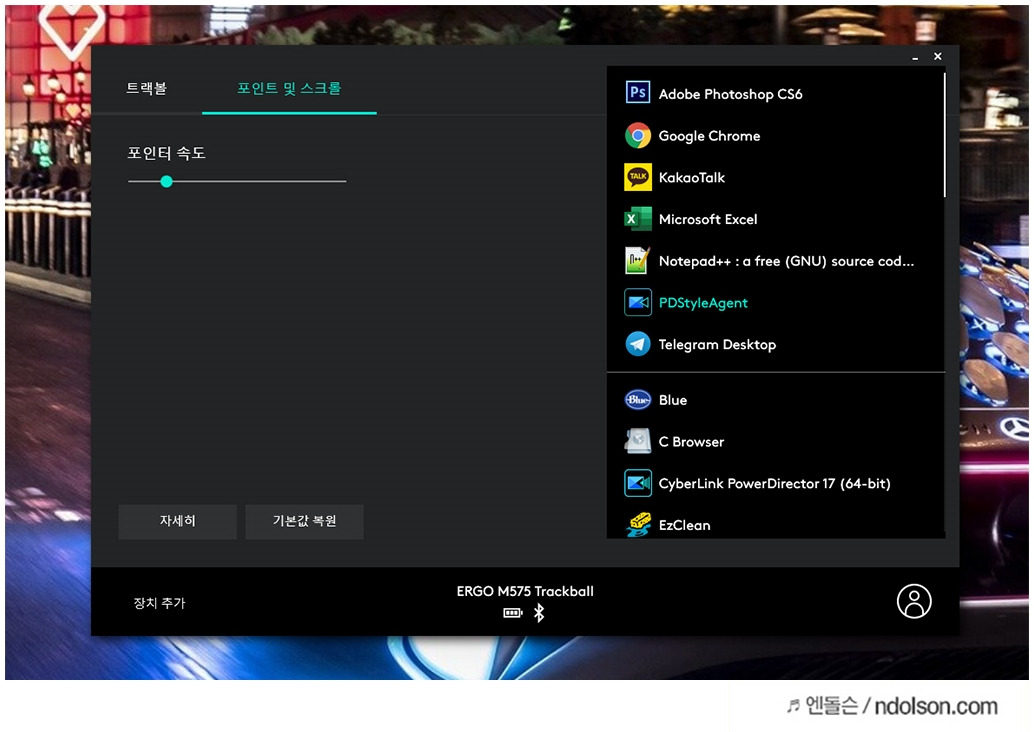This screenshot has width=1034, height=732.
Task: Open the user account profile icon
Action: pyautogui.click(x=914, y=601)
